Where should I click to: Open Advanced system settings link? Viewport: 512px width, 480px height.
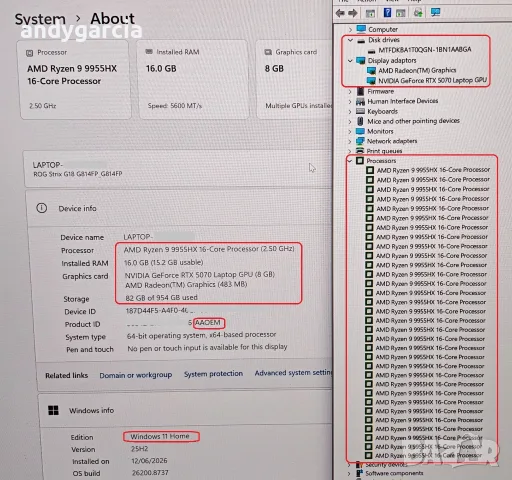(x=293, y=373)
